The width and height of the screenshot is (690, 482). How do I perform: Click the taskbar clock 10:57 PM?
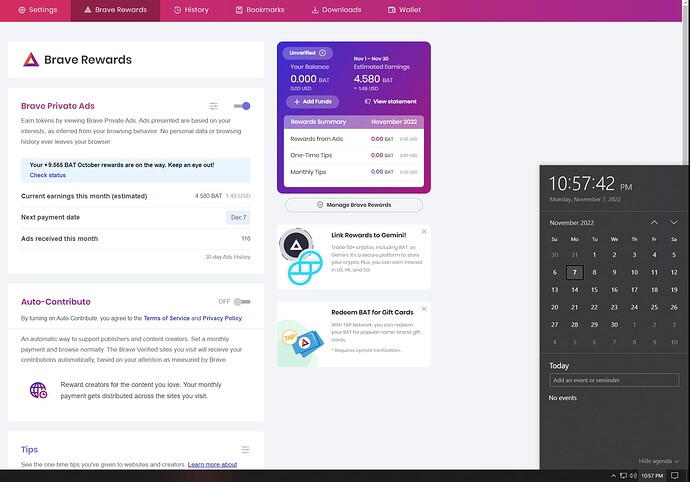click(652, 475)
